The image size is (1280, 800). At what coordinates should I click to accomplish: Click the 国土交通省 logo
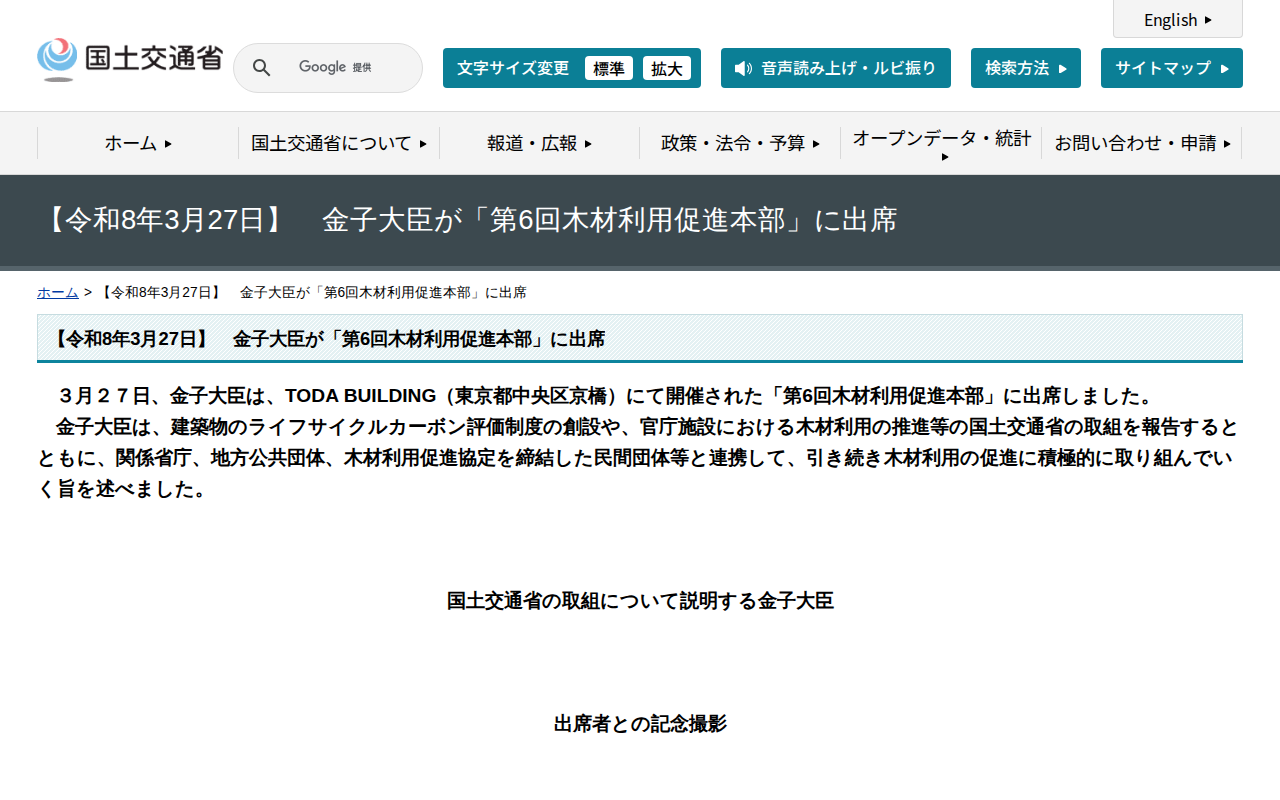130,60
